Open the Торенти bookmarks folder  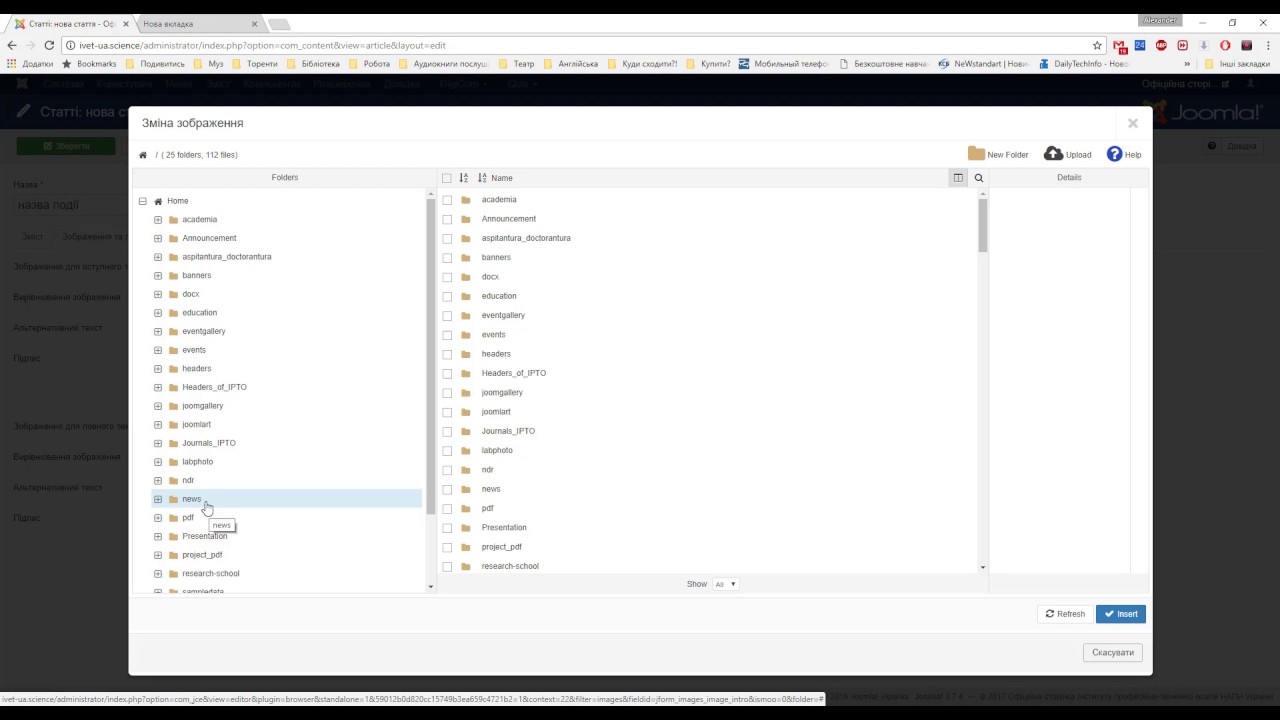click(x=254, y=63)
